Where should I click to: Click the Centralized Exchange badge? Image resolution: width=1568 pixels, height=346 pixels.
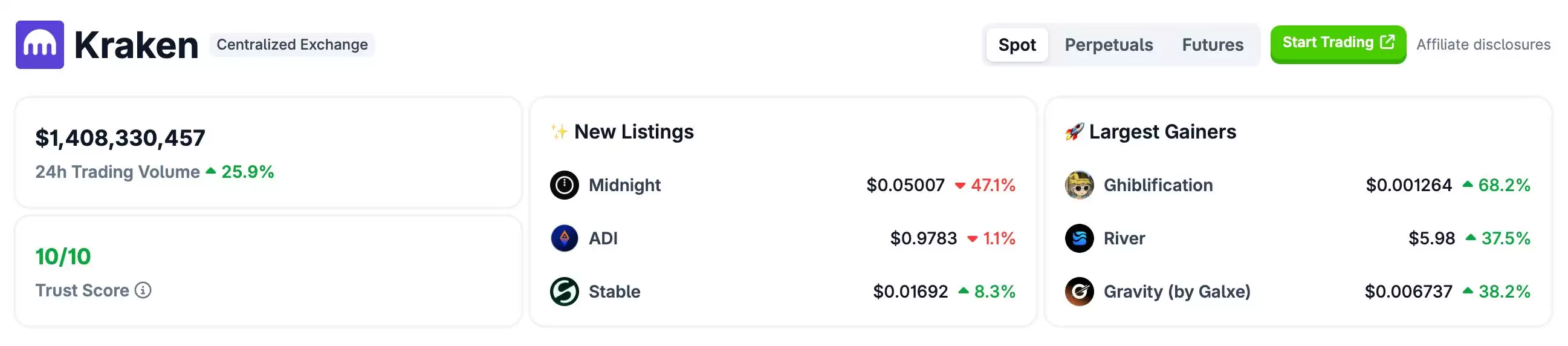tap(292, 45)
